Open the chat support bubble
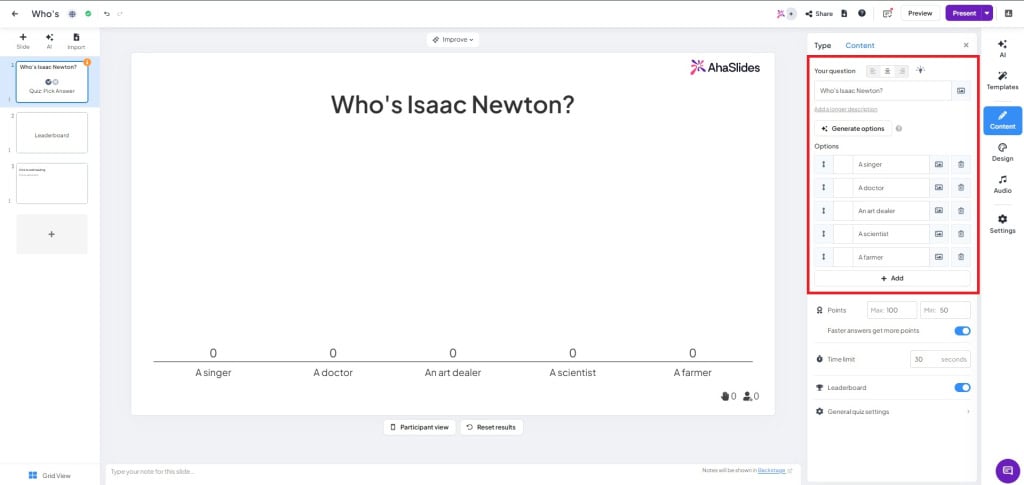The width and height of the screenshot is (1024, 485). 1007,471
